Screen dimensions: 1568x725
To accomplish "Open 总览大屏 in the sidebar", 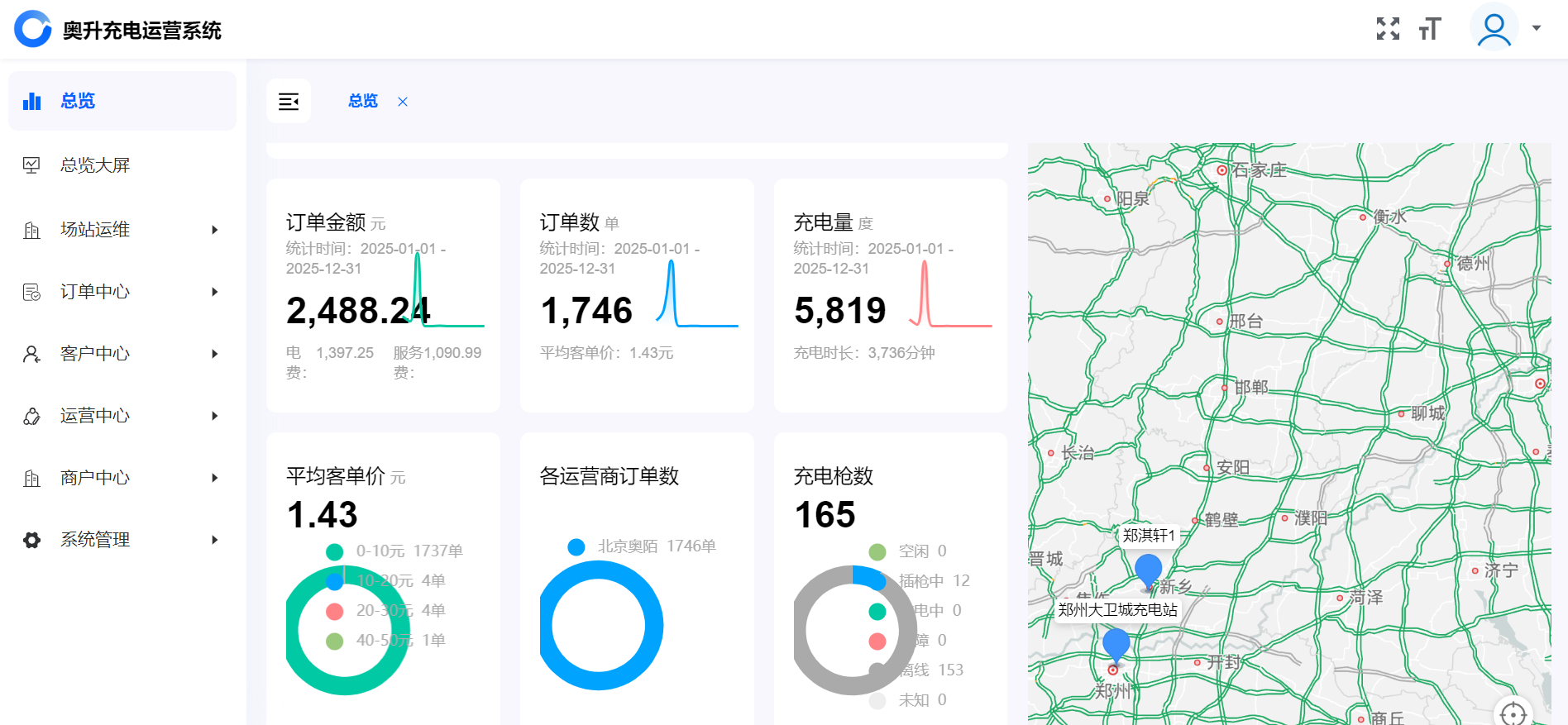I will pos(95,165).
